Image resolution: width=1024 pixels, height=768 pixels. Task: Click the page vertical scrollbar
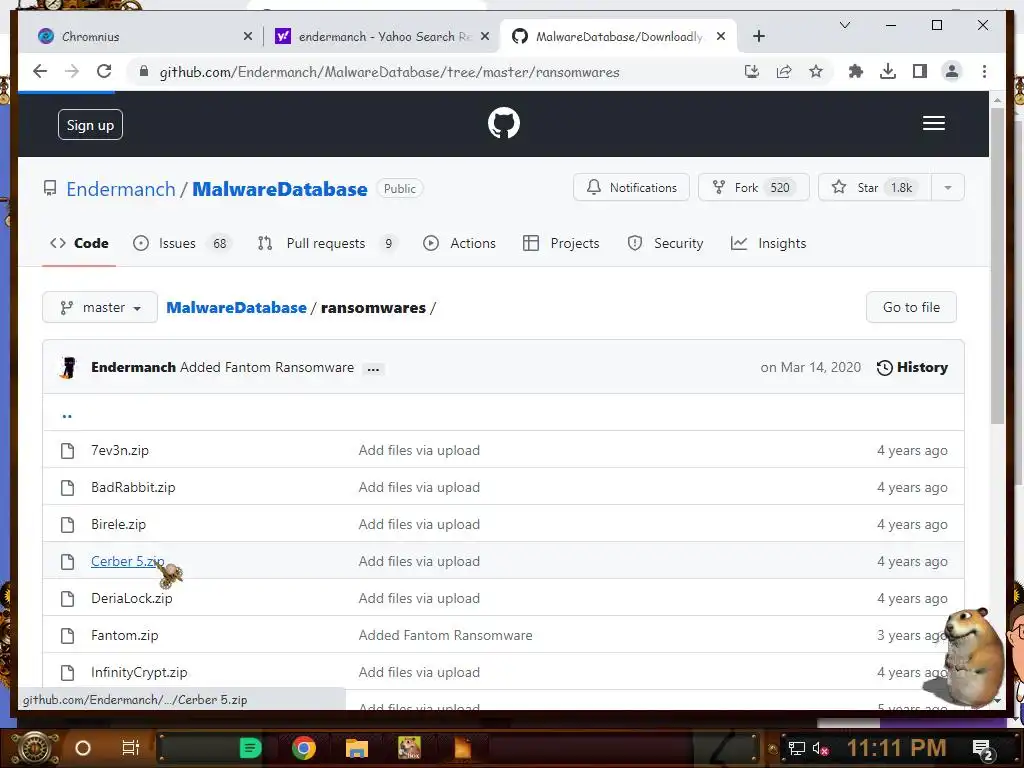pos(997,266)
